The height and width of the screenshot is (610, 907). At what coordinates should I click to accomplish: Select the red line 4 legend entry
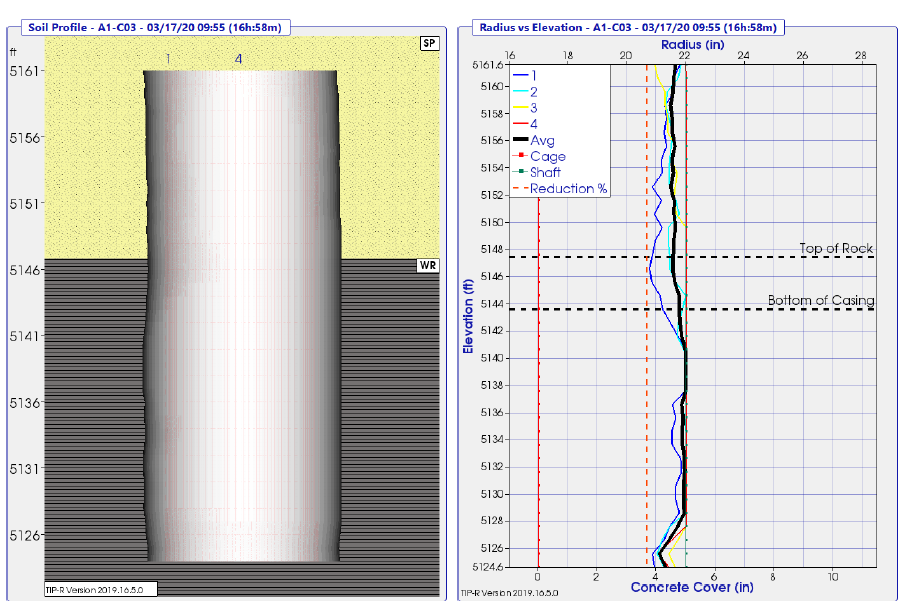tap(534, 124)
